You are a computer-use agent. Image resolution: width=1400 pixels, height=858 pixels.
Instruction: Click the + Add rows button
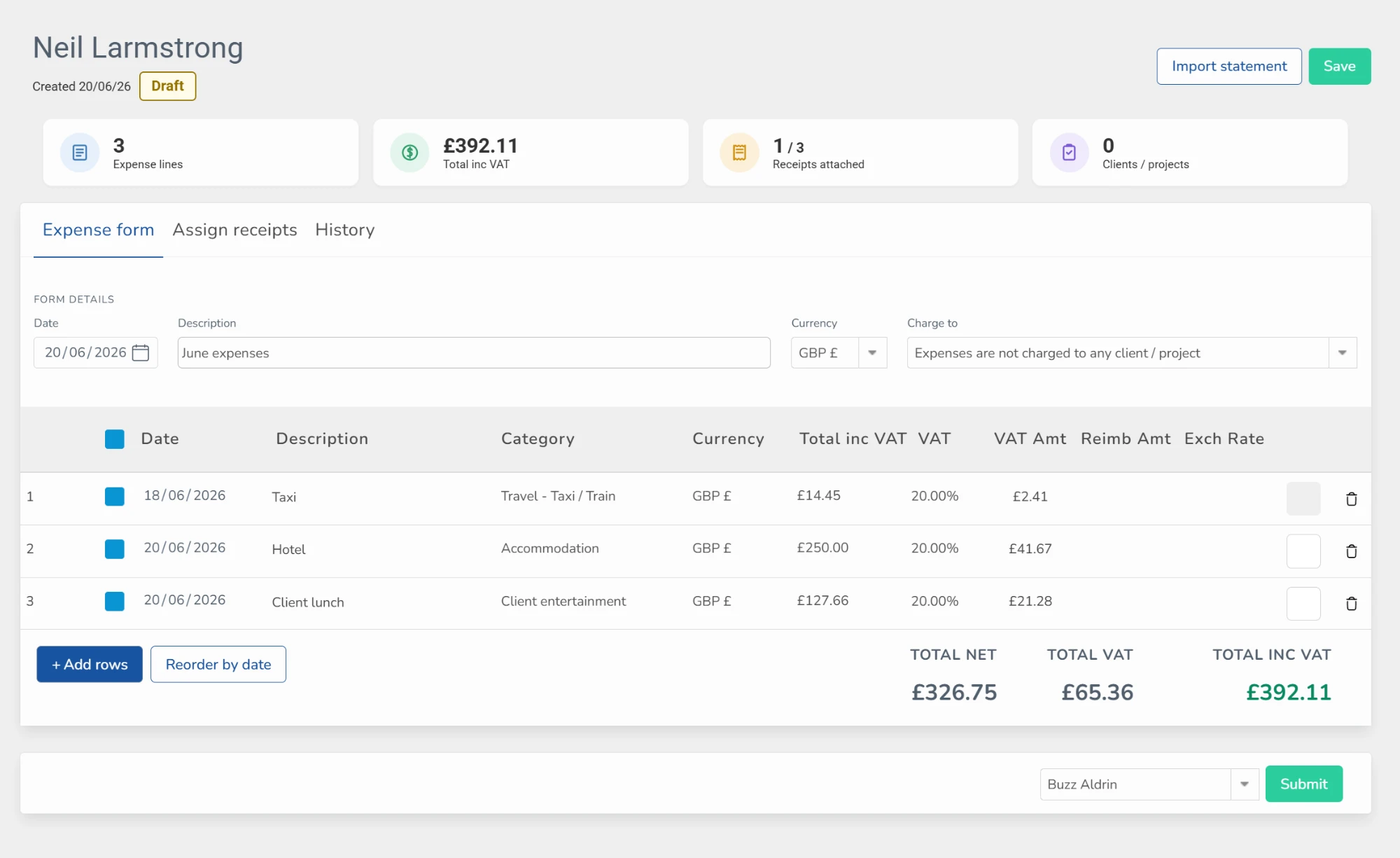coord(90,664)
